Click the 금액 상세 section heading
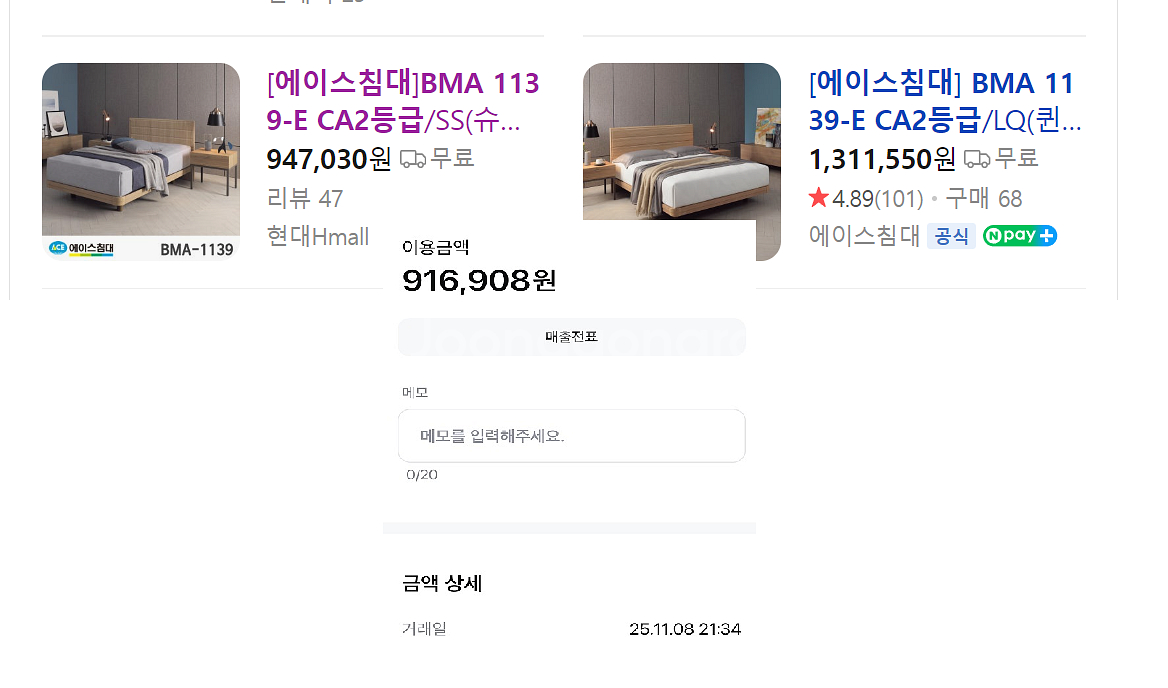Image resolution: width=1168 pixels, height=688 pixels. [x=441, y=583]
